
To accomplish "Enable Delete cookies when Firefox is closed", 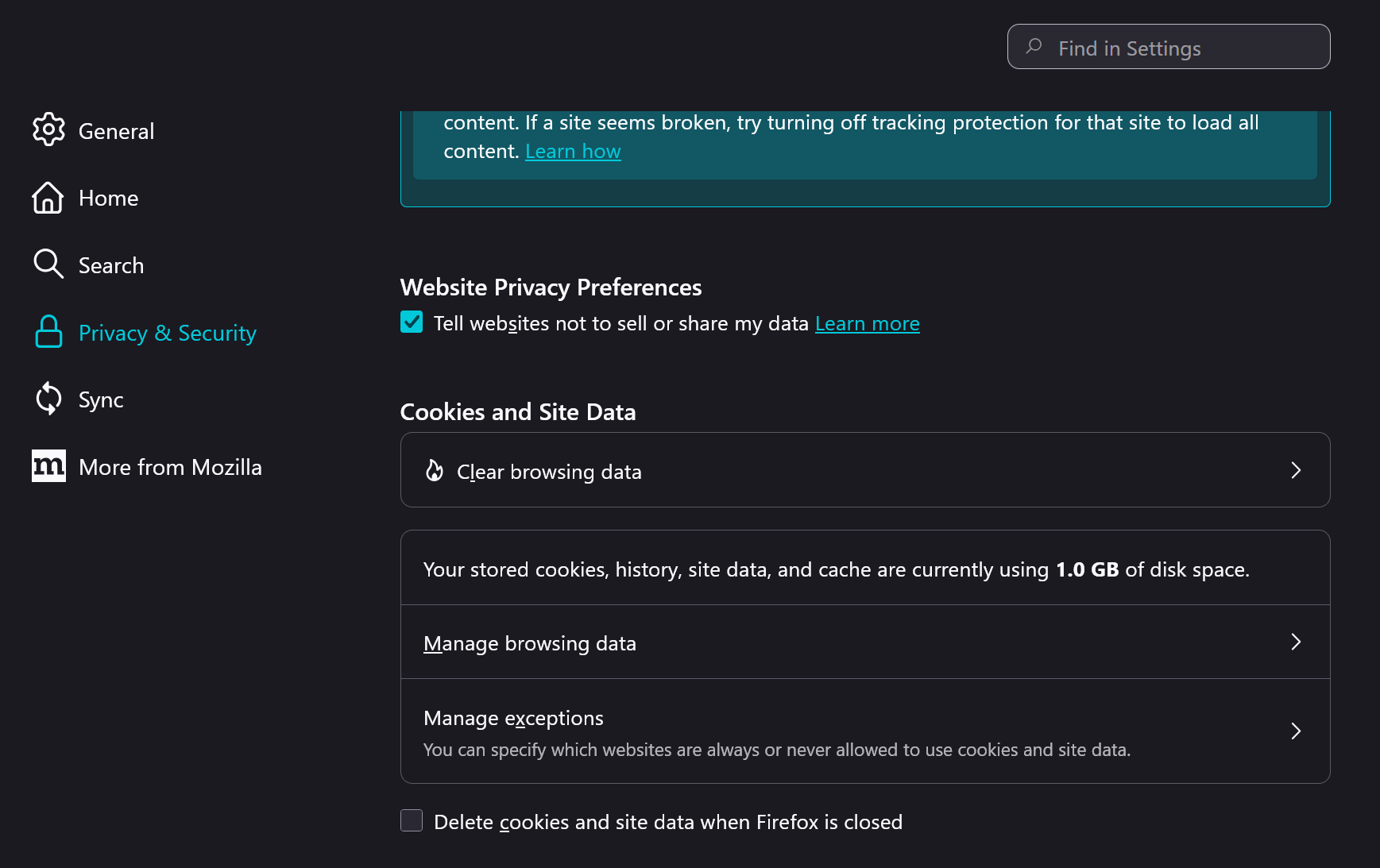I will [412, 820].
